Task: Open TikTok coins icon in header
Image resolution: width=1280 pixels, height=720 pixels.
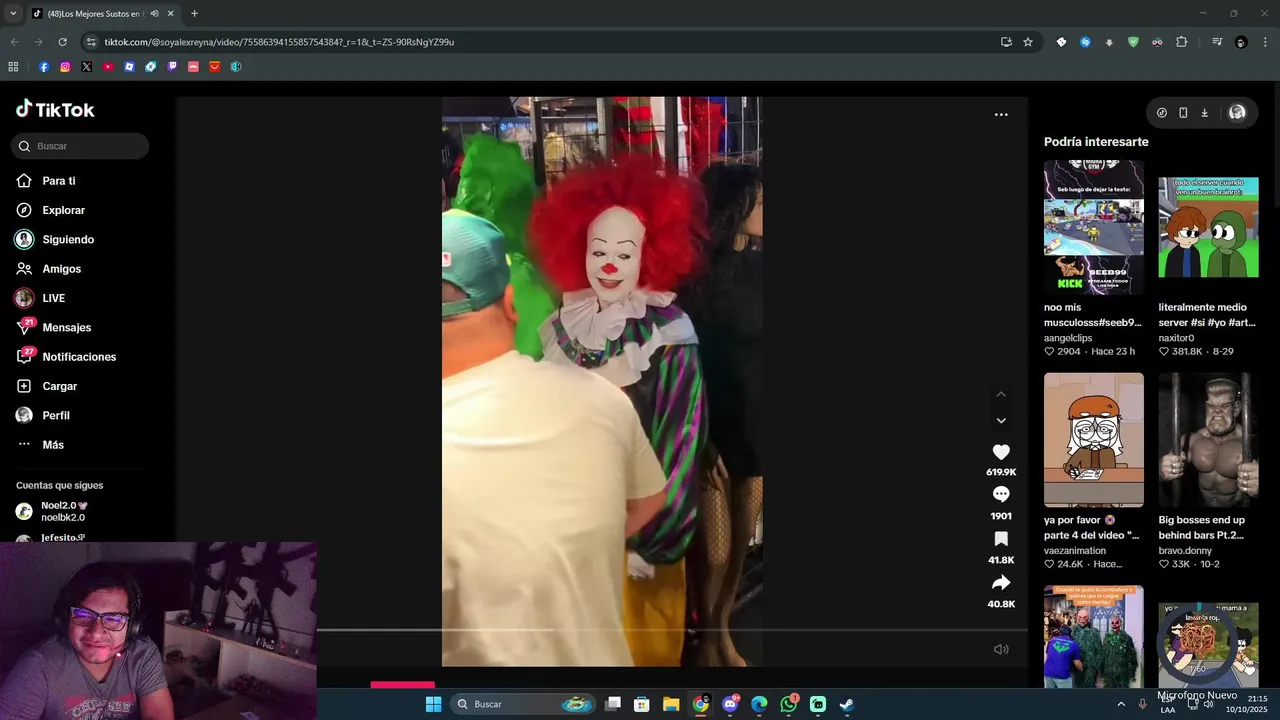Action: [1162, 113]
